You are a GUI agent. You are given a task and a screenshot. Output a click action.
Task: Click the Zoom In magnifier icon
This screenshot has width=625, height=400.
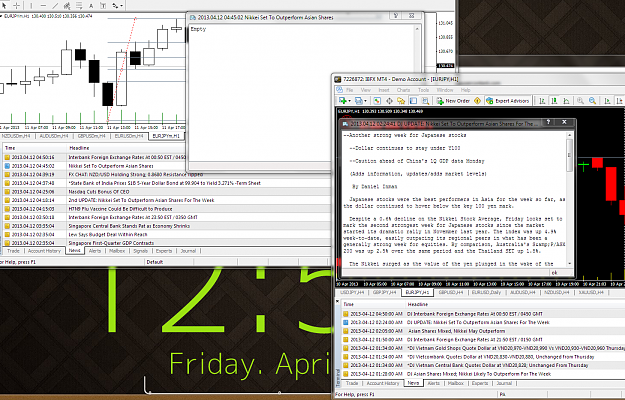[x=580, y=101]
